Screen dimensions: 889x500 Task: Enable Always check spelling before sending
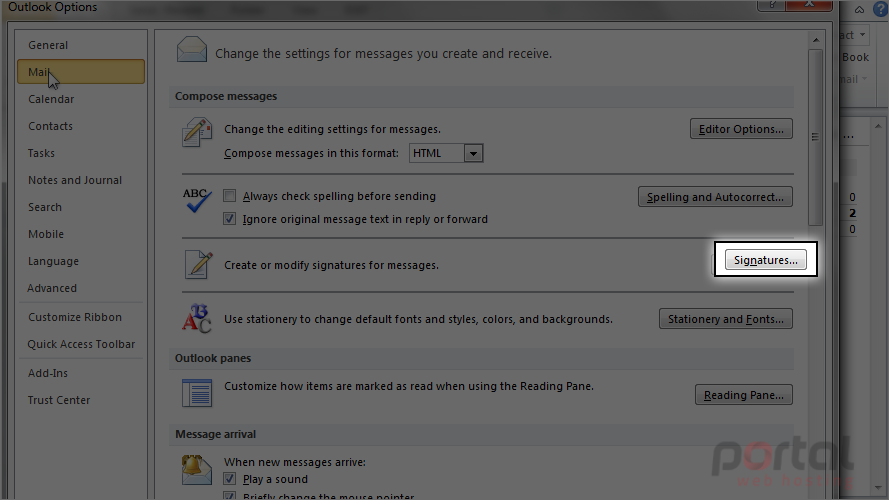click(x=229, y=196)
